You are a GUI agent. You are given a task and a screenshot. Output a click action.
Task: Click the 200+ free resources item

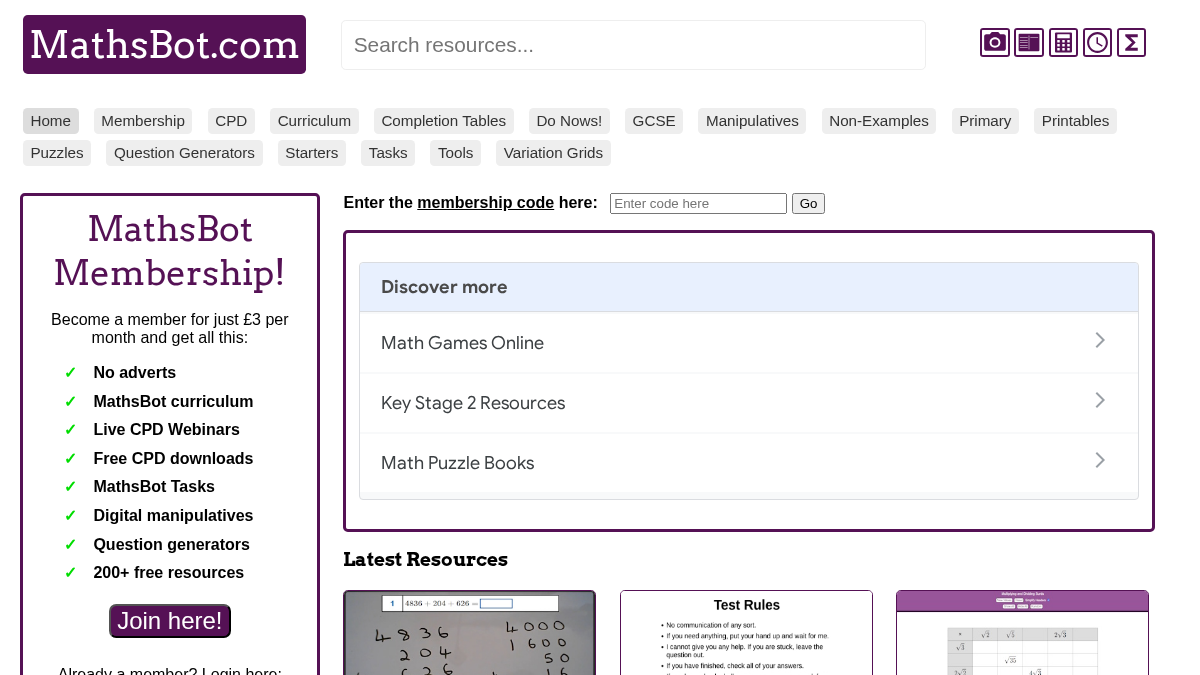(168, 573)
